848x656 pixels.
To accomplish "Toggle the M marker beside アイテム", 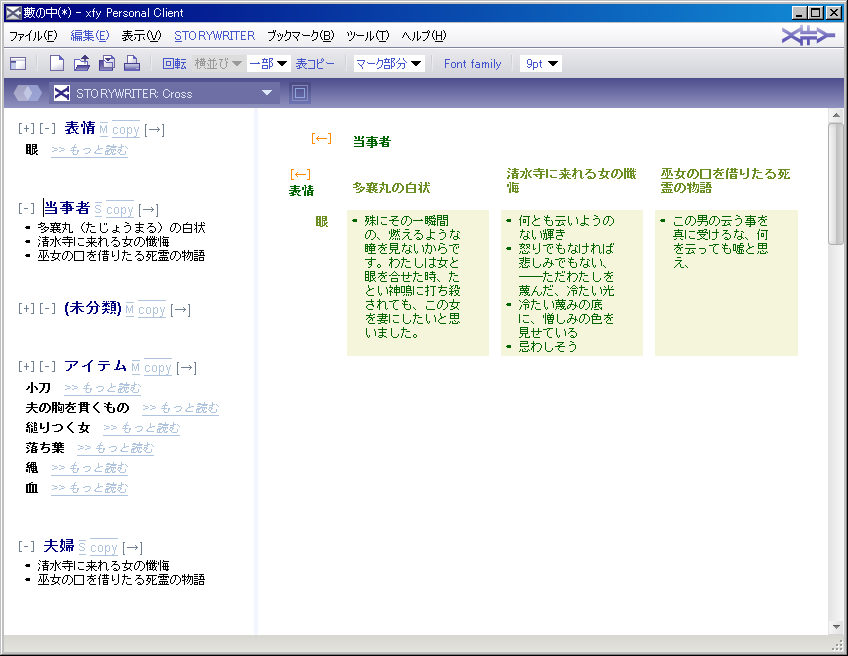I will tap(136, 368).
